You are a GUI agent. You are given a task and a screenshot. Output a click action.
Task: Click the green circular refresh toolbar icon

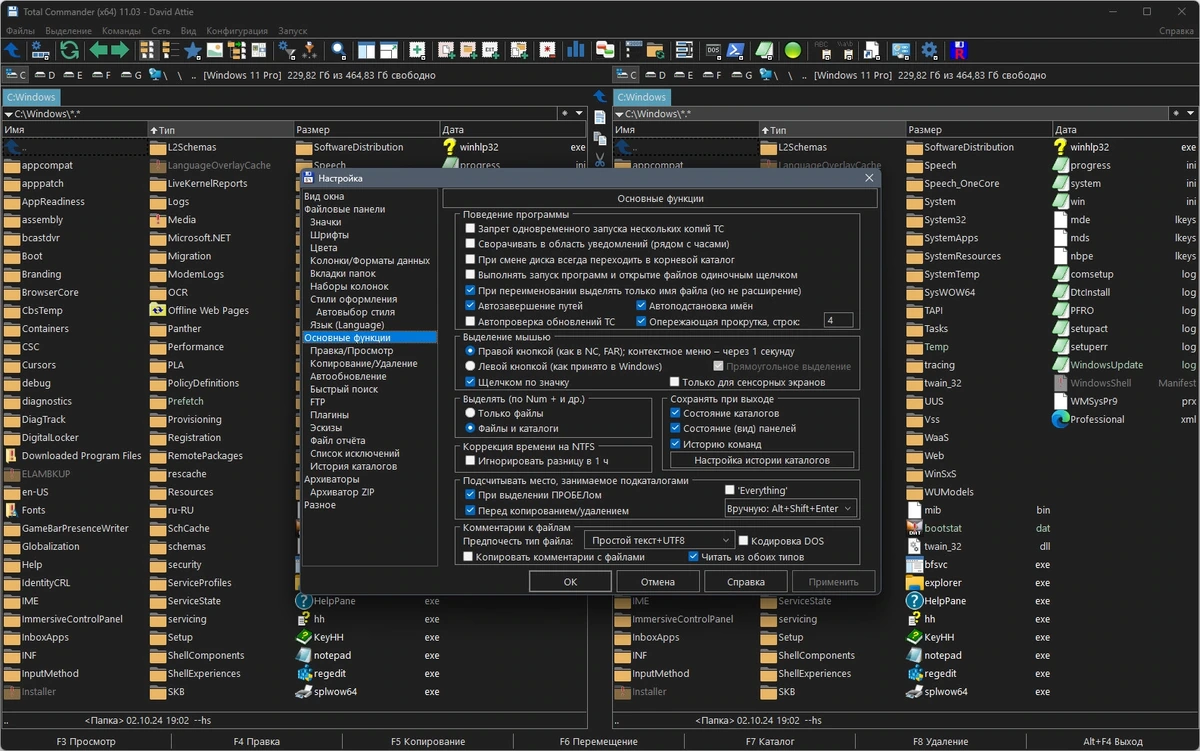pyautogui.click(x=69, y=50)
